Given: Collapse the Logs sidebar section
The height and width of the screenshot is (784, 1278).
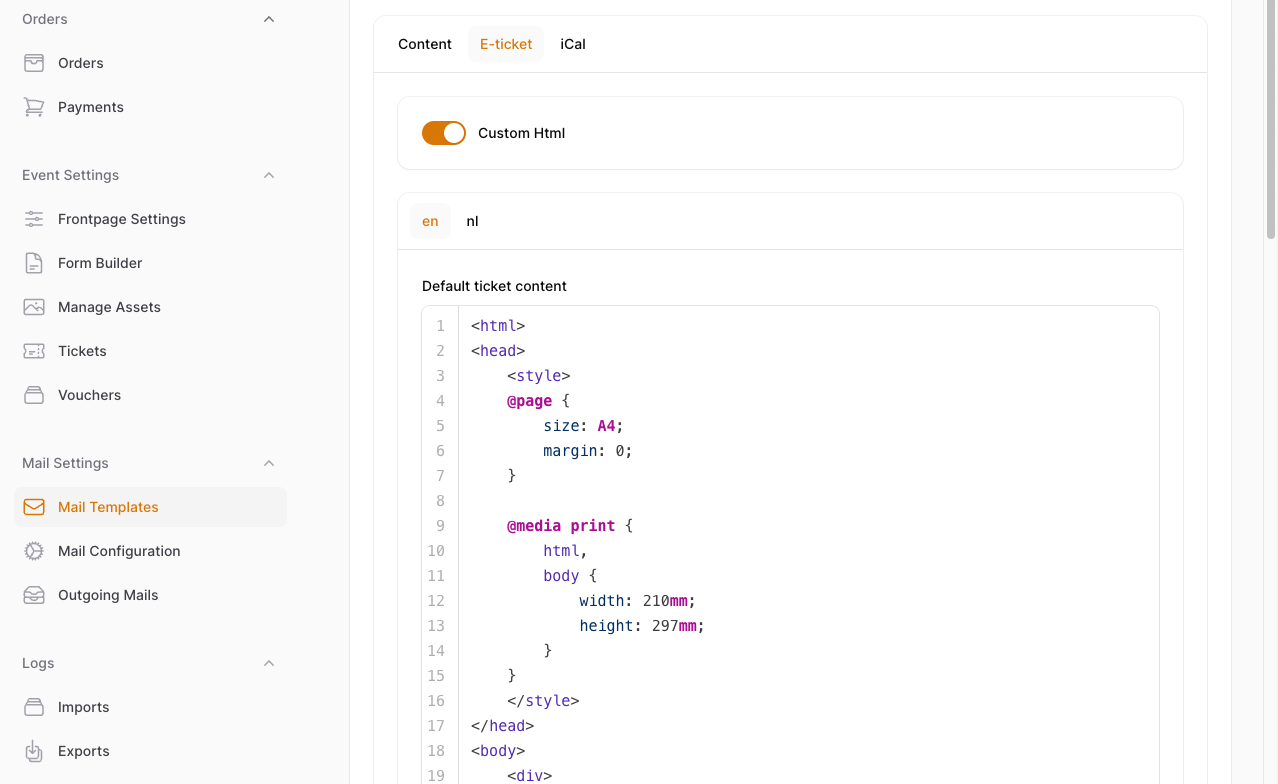Looking at the screenshot, I should tap(268, 663).
